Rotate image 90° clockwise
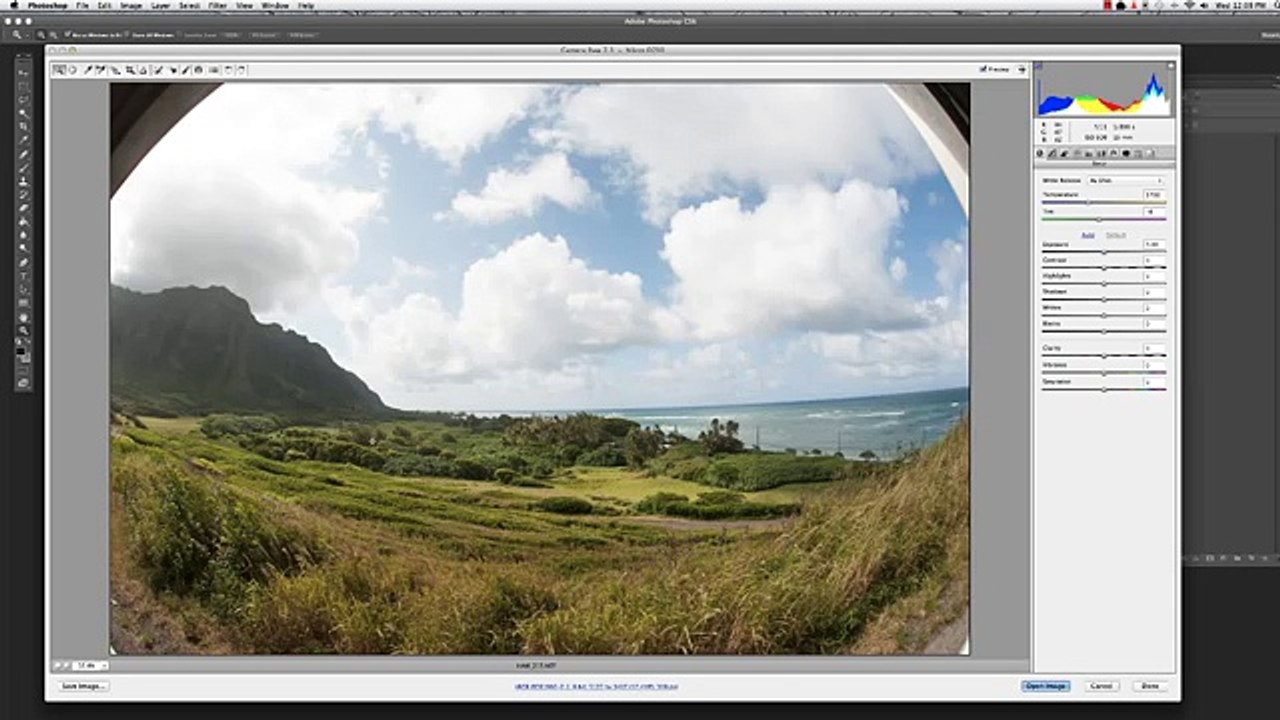The height and width of the screenshot is (720, 1280). tap(241, 70)
